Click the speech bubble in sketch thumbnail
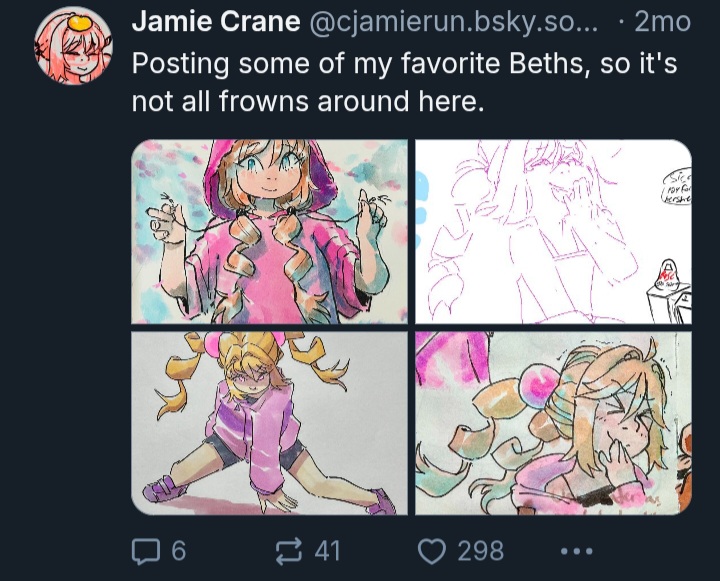Viewport: 720px width, 581px height. 677,187
